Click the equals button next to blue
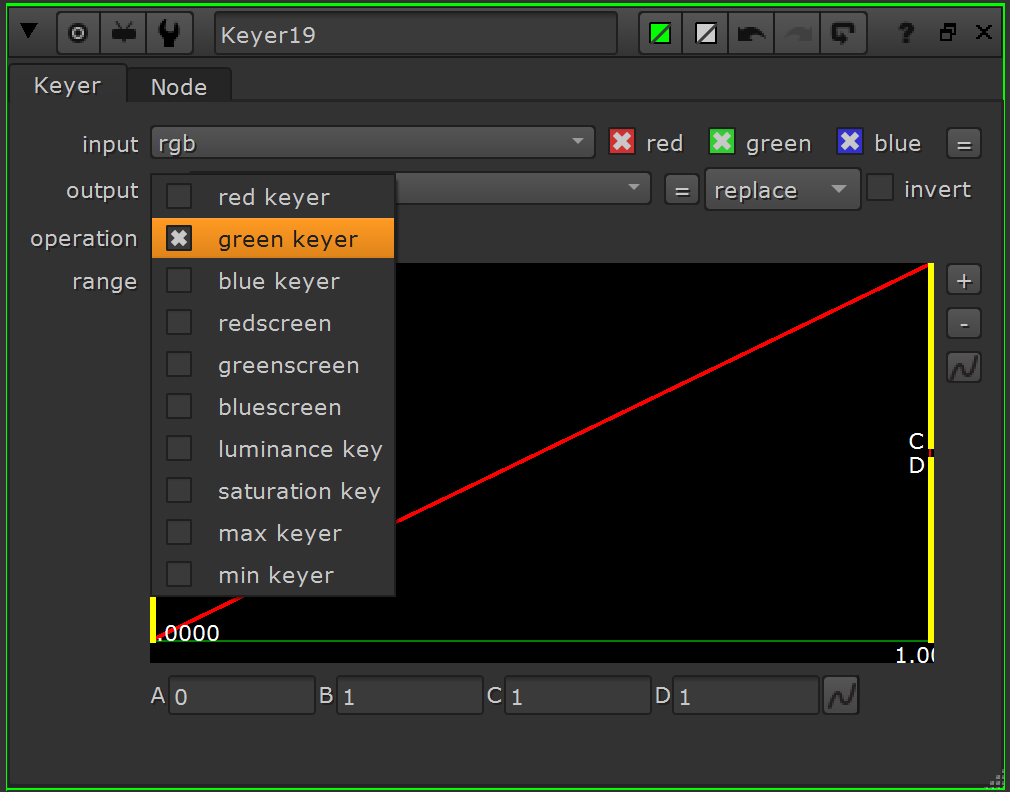The width and height of the screenshot is (1010, 792). pyautogui.click(x=964, y=144)
